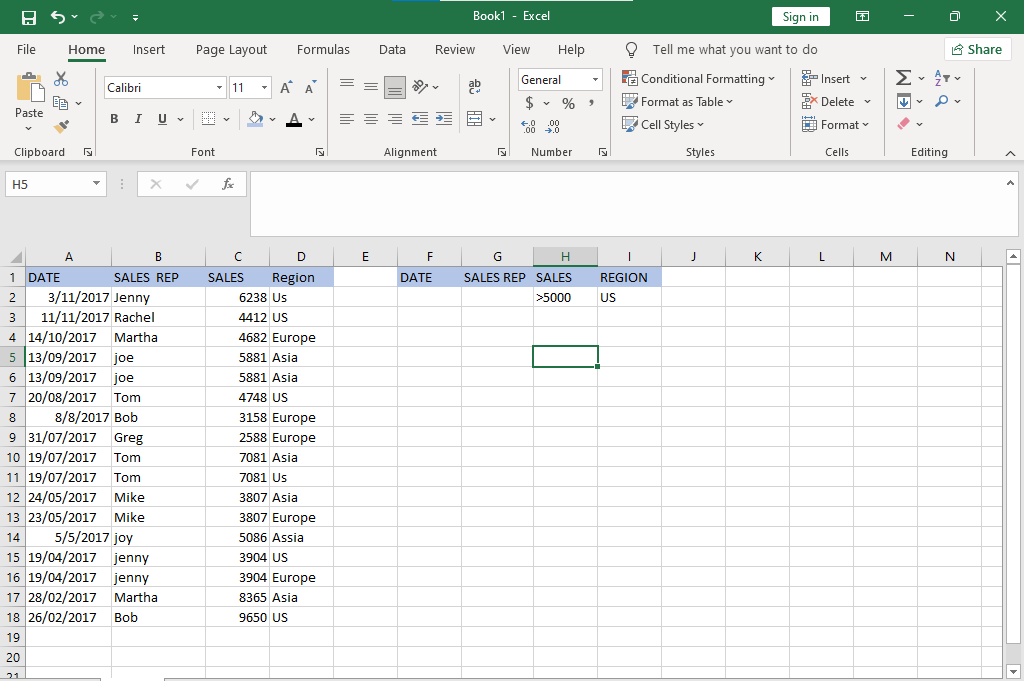Image resolution: width=1024 pixels, height=681 pixels.
Task: Click the Insert Function fx icon
Action: [x=228, y=184]
